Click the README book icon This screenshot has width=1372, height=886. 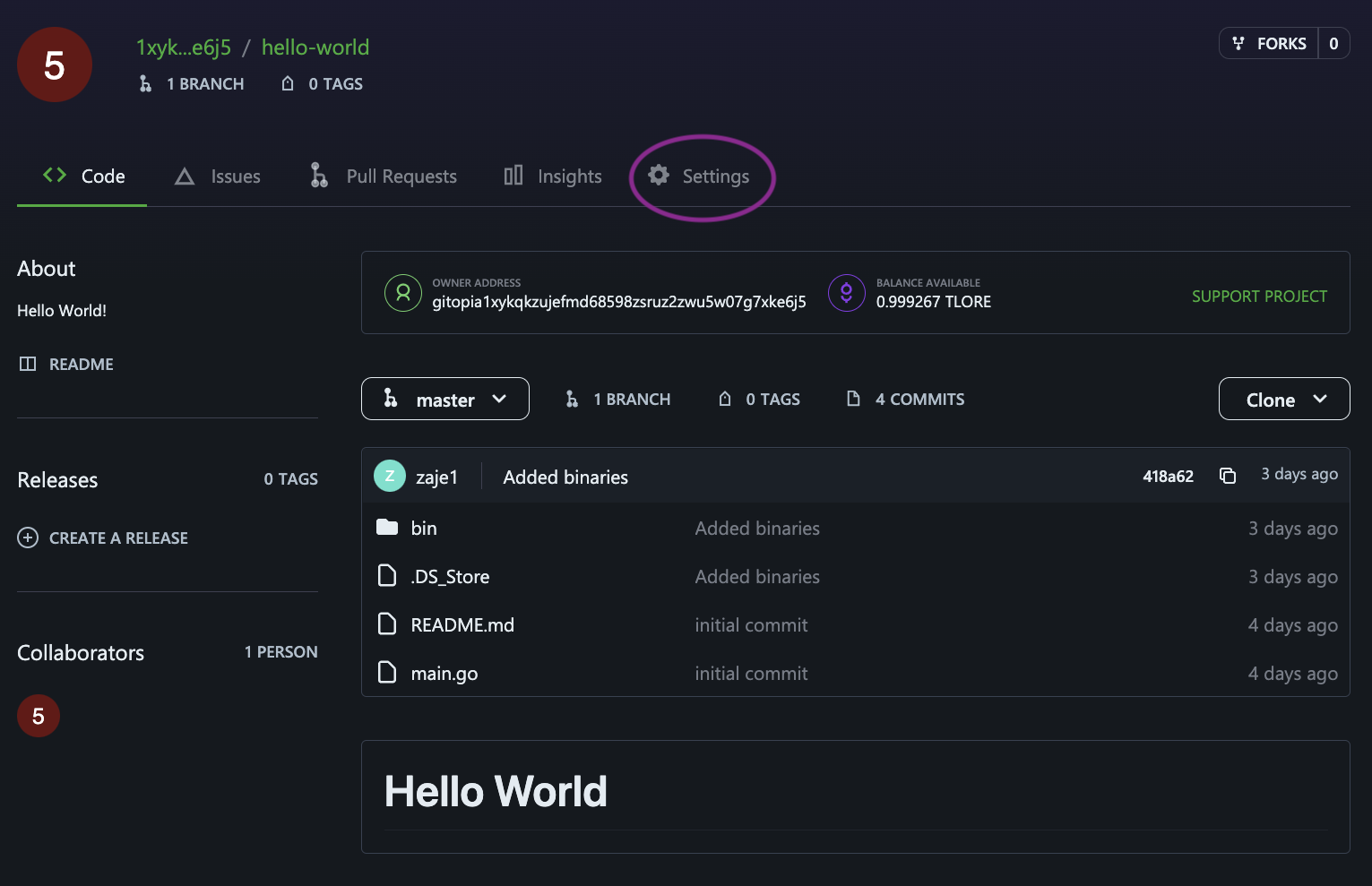pos(28,364)
